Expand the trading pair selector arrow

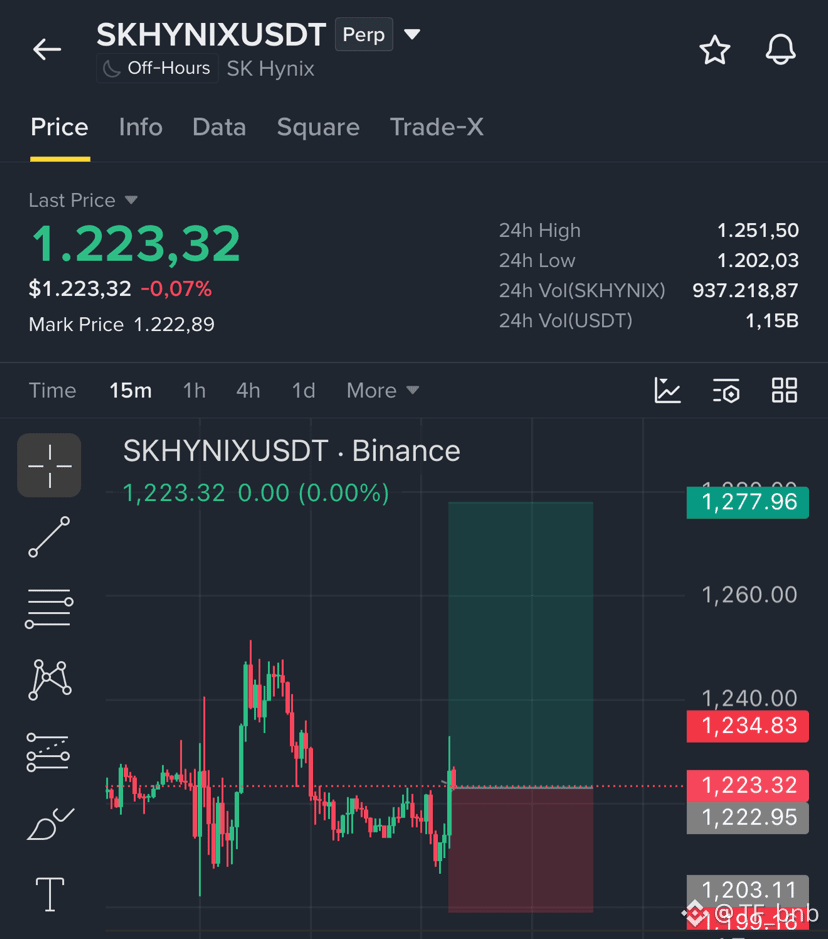coord(412,35)
